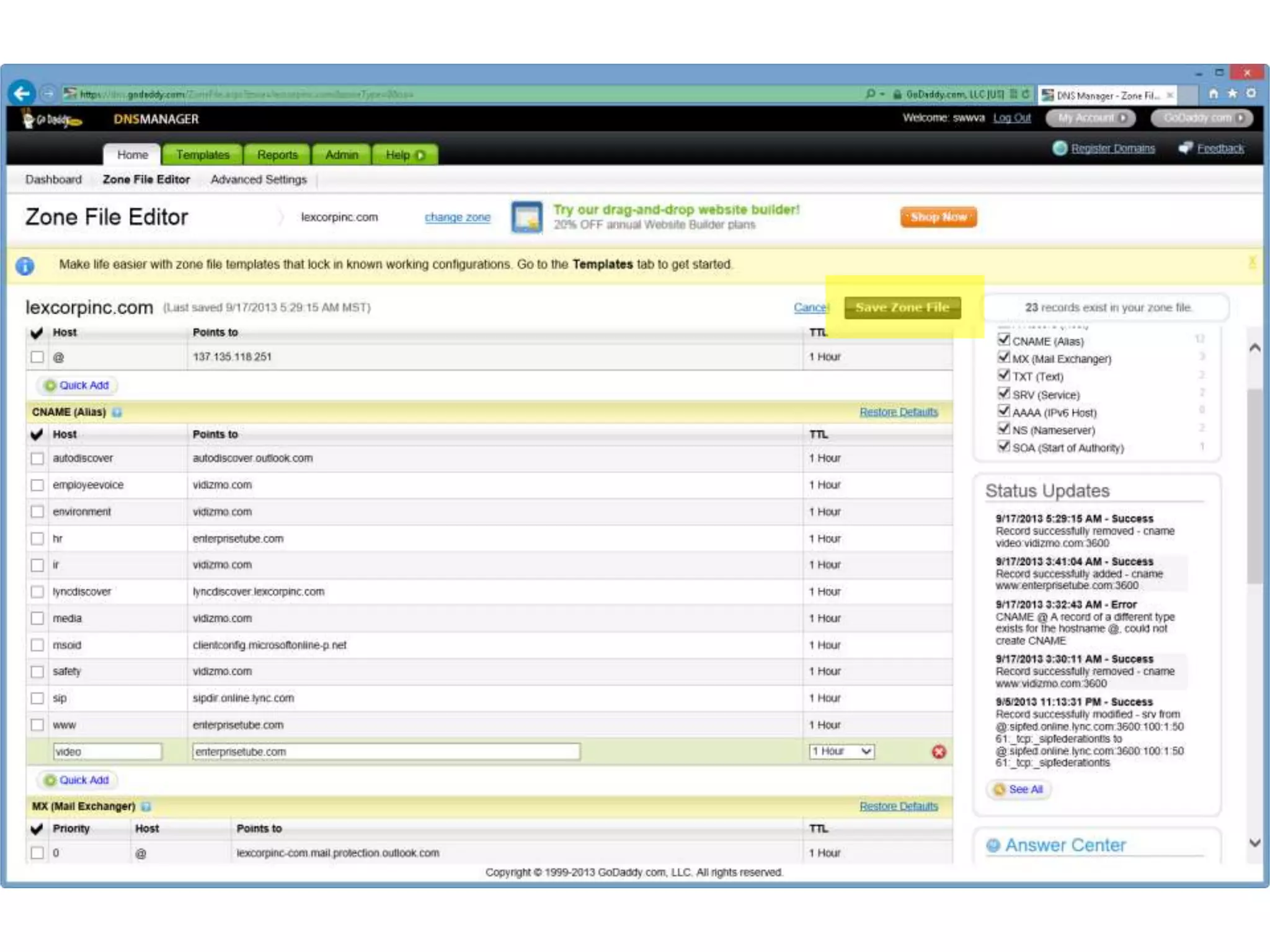Image resolution: width=1270 pixels, height=952 pixels.
Task: Click the browser back arrow button
Action: pyautogui.click(x=22, y=94)
